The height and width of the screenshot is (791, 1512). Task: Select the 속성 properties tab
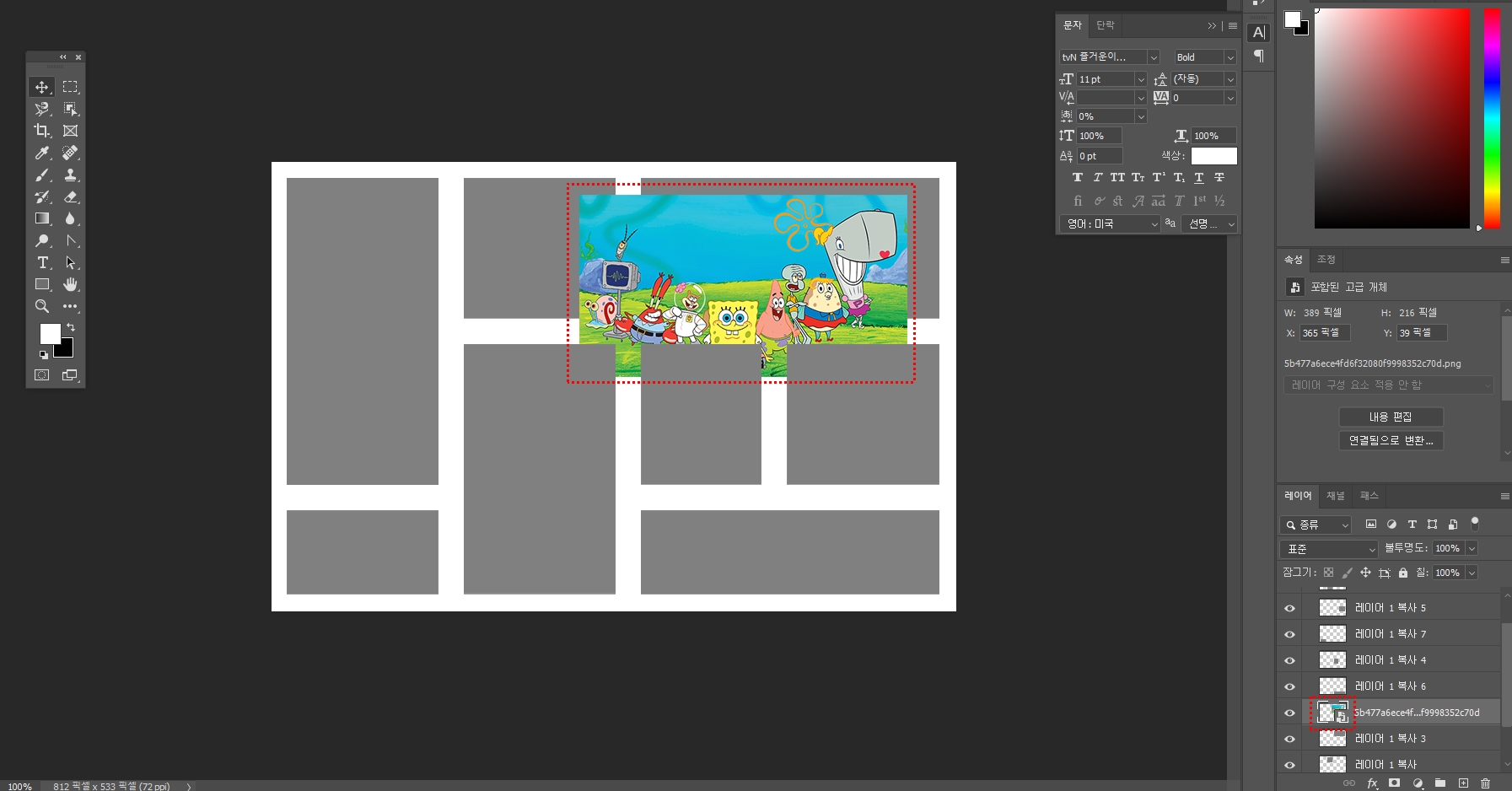pyautogui.click(x=1294, y=260)
